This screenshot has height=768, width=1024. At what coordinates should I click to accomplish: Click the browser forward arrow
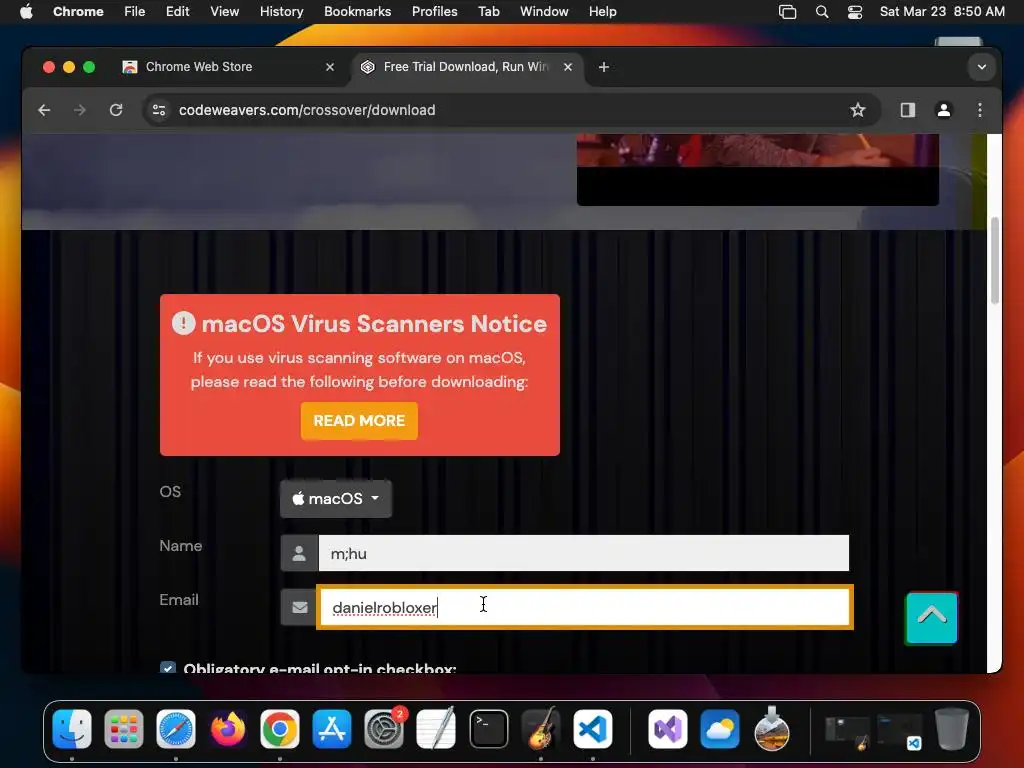(80, 110)
